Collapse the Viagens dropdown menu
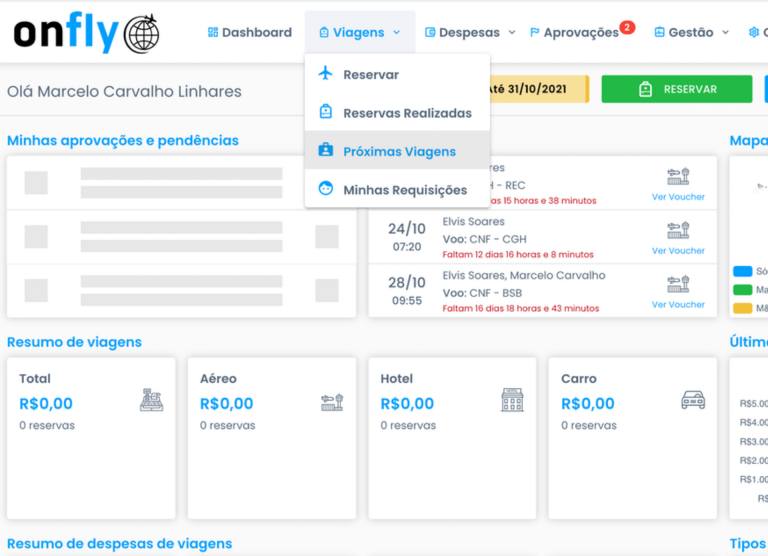 [x=359, y=33]
